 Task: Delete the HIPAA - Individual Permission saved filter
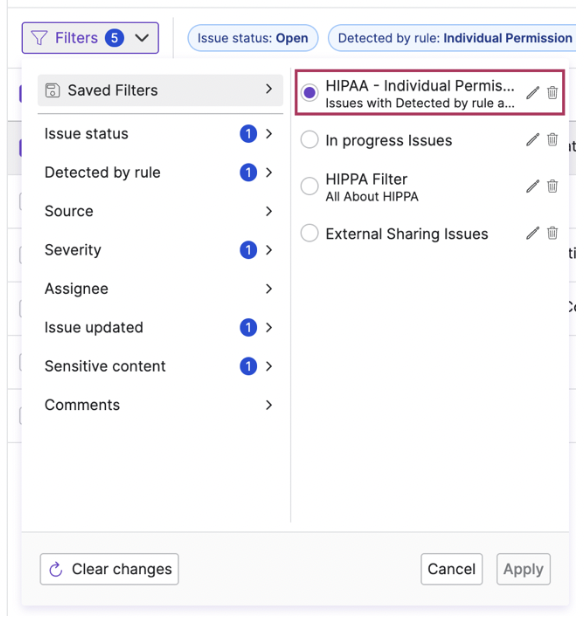pos(552,93)
